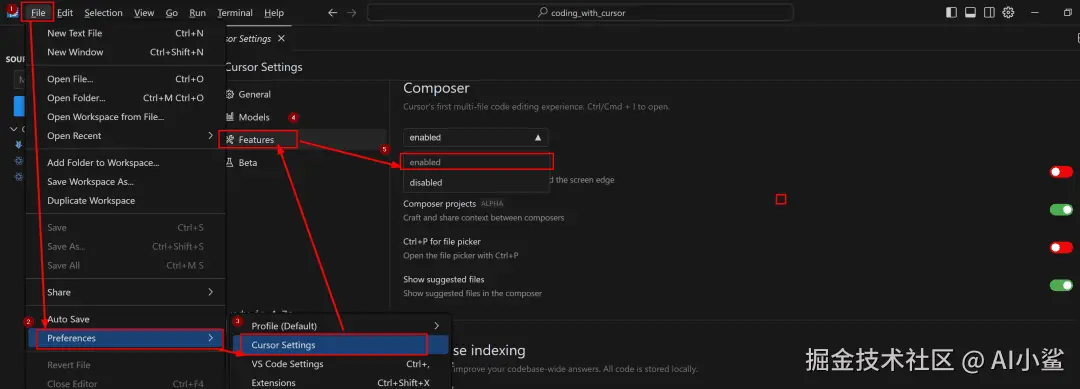This screenshot has width=1080, height=389.
Task: Select Cursor Settings in Preferences submenu
Action: pyautogui.click(x=340, y=345)
